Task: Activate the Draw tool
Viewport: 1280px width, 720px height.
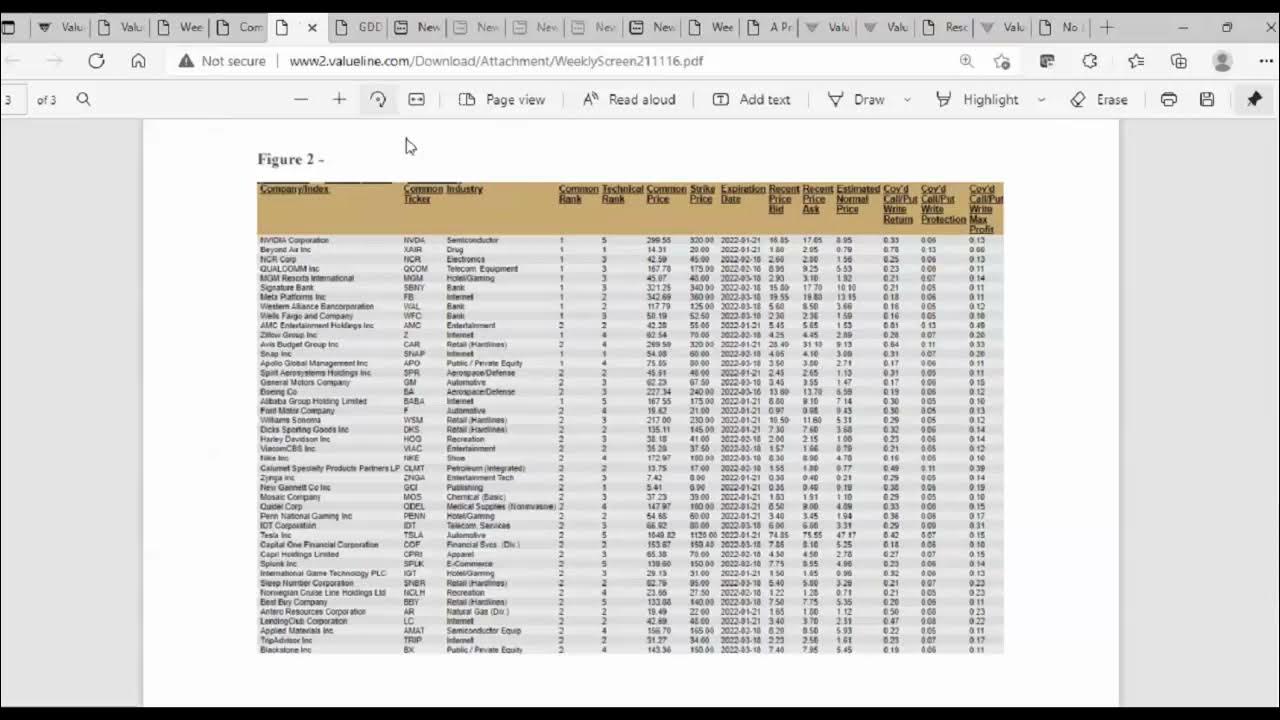Action: coord(856,99)
